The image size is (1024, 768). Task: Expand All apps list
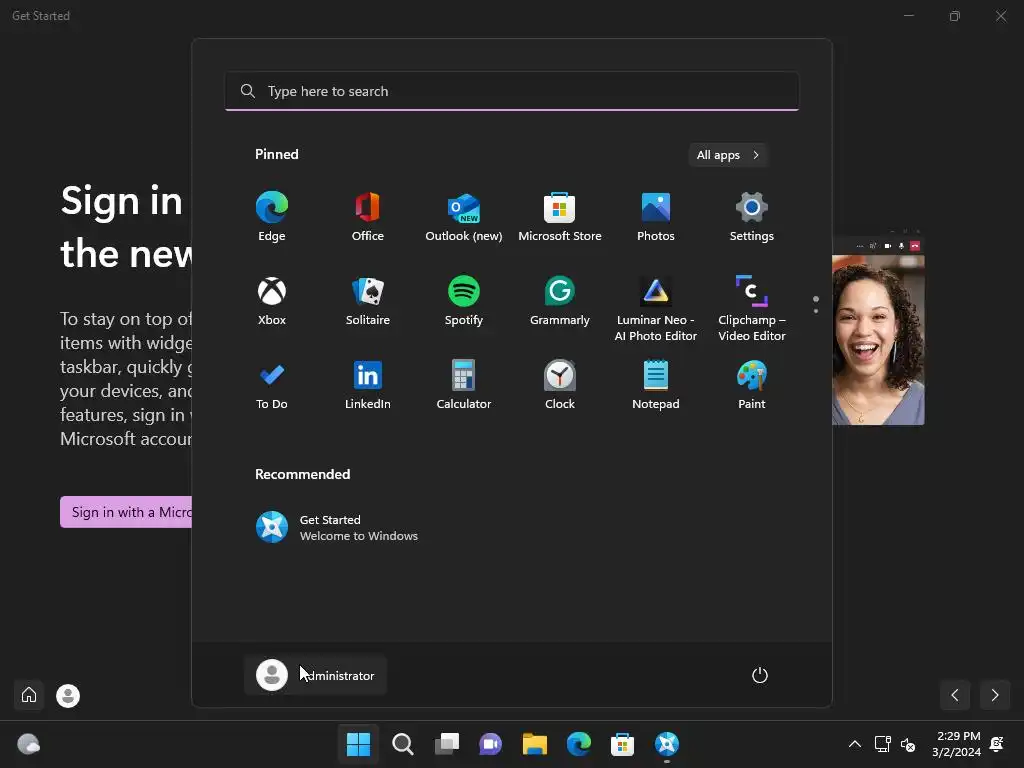tap(728, 155)
